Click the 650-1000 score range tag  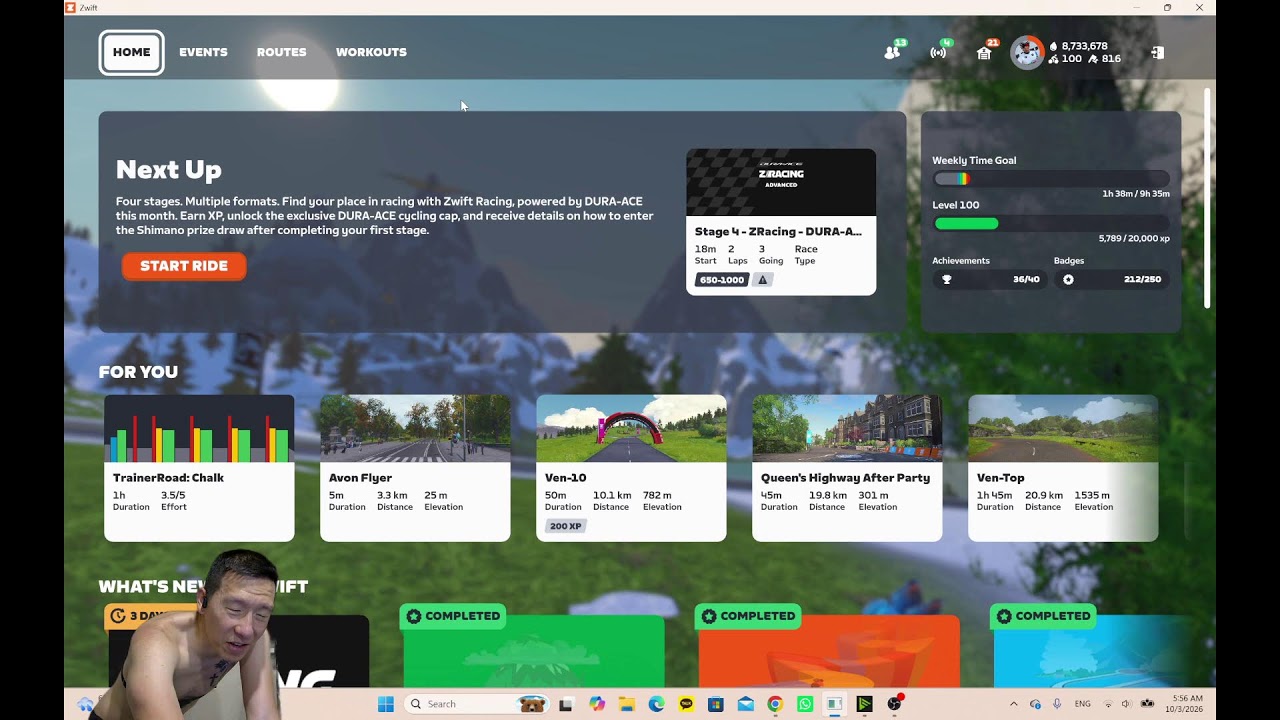721,280
